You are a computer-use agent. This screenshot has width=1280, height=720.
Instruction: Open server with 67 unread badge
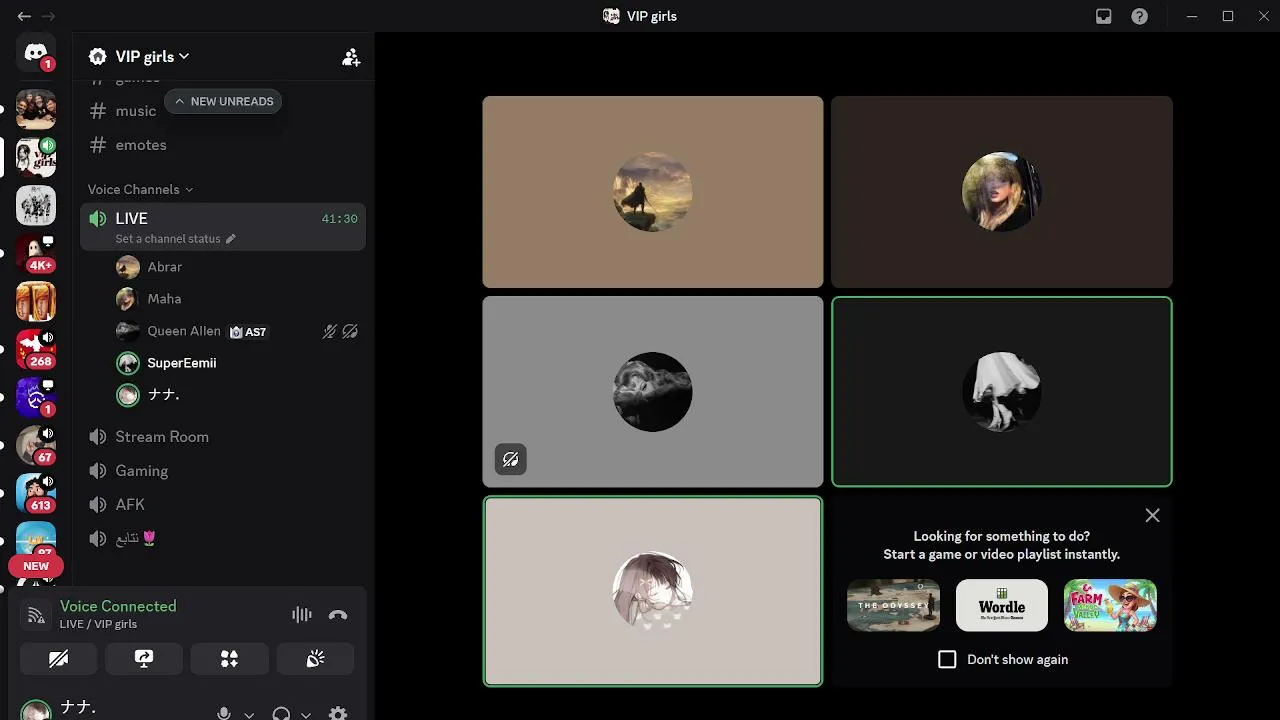(x=36, y=445)
